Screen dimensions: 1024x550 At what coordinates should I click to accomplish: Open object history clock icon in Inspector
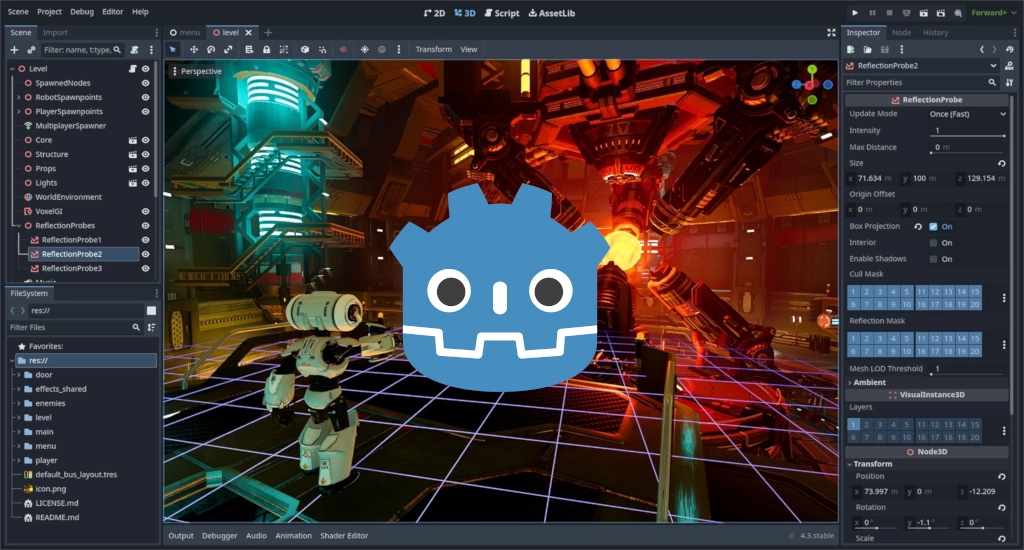(1010, 50)
